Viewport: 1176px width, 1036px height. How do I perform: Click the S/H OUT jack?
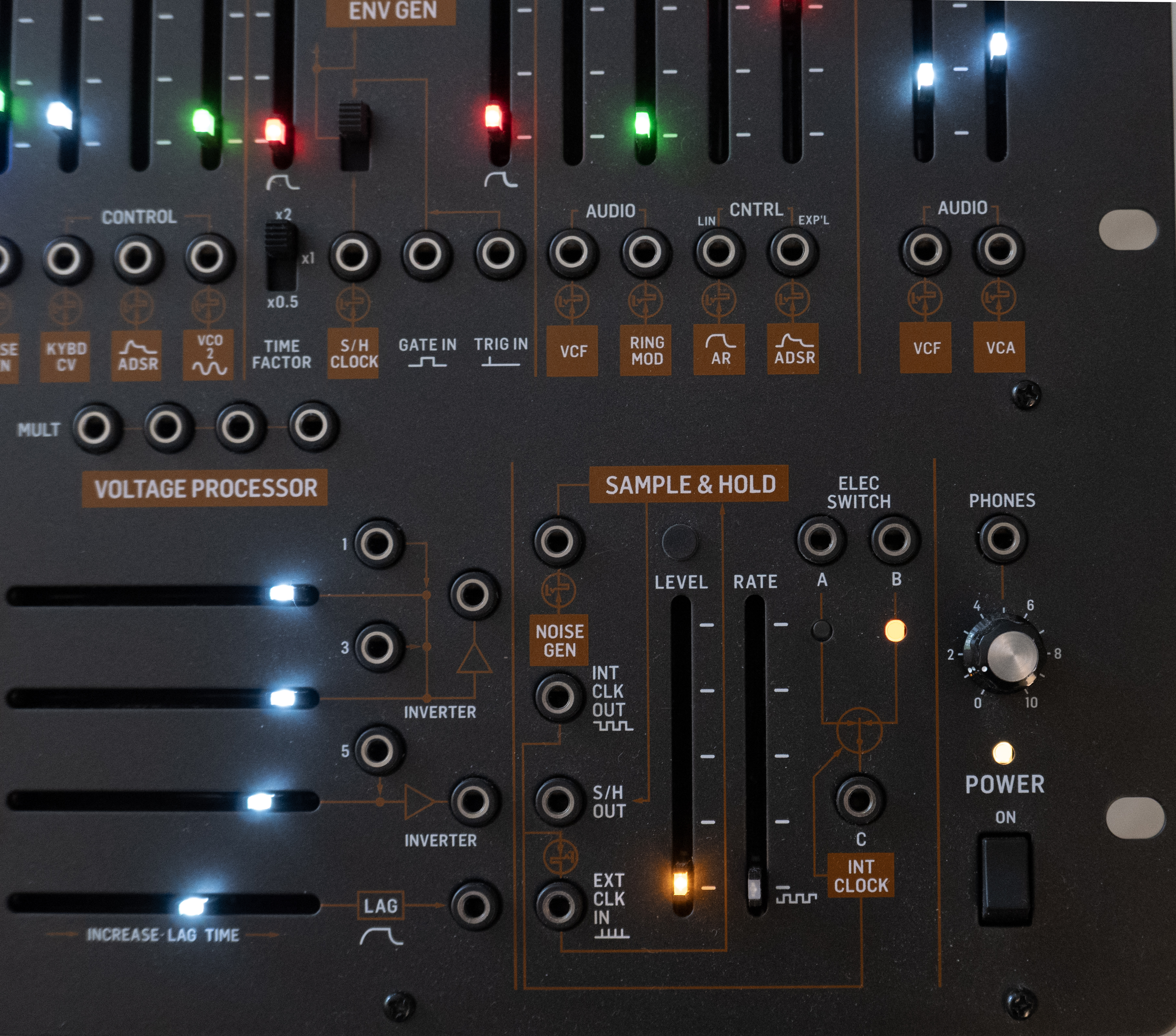click(x=558, y=801)
